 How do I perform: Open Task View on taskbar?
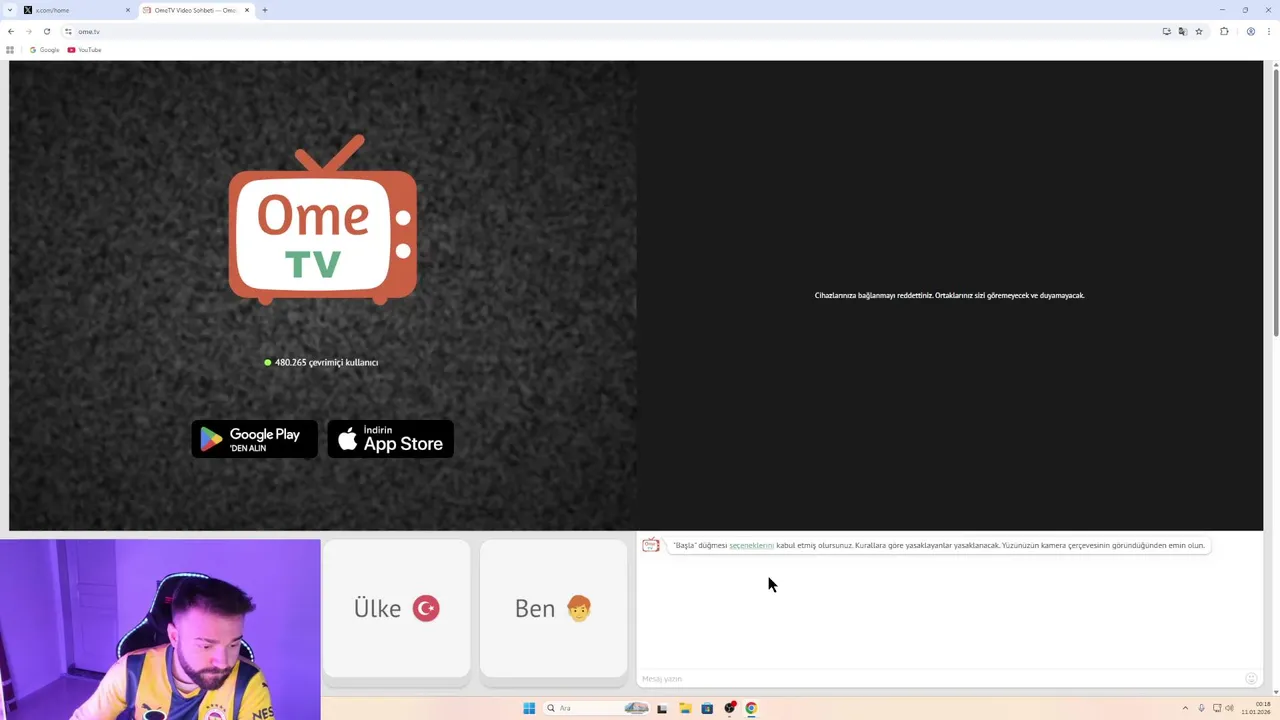tap(662, 708)
